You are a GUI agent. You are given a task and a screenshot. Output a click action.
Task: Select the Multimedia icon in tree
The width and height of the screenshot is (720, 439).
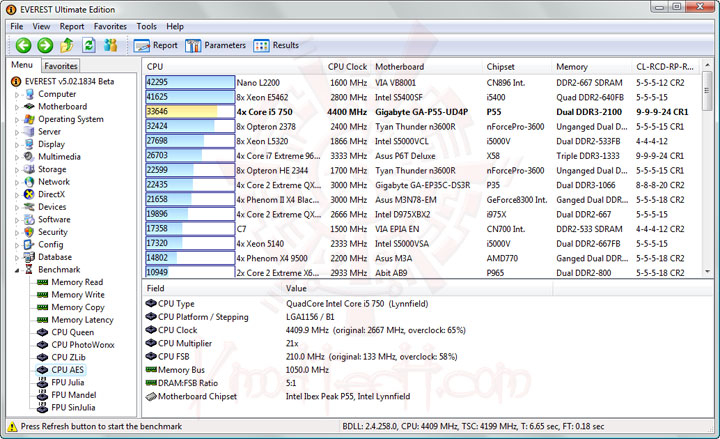(30, 157)
